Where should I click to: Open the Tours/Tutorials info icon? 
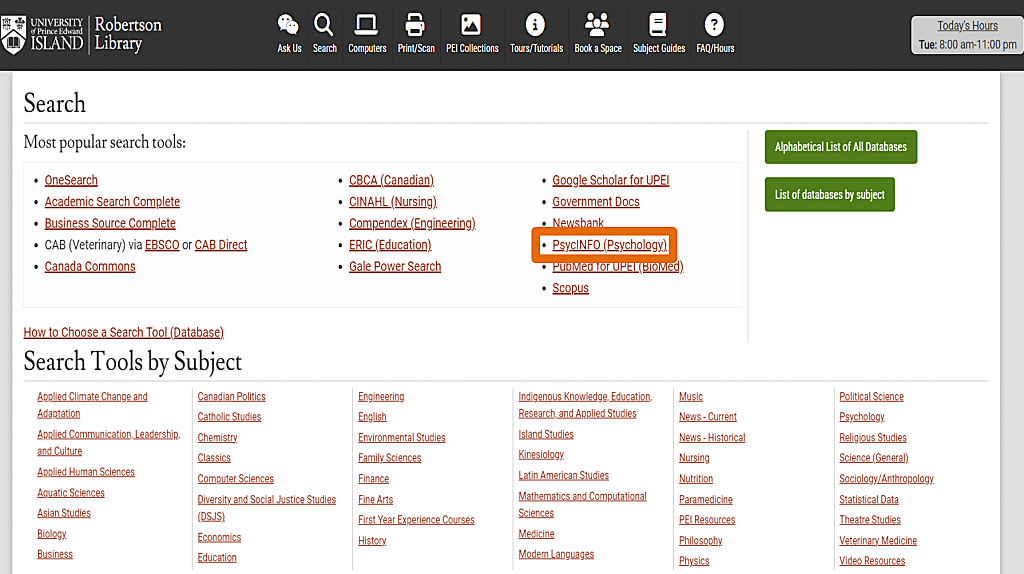[x=536, y=25]
